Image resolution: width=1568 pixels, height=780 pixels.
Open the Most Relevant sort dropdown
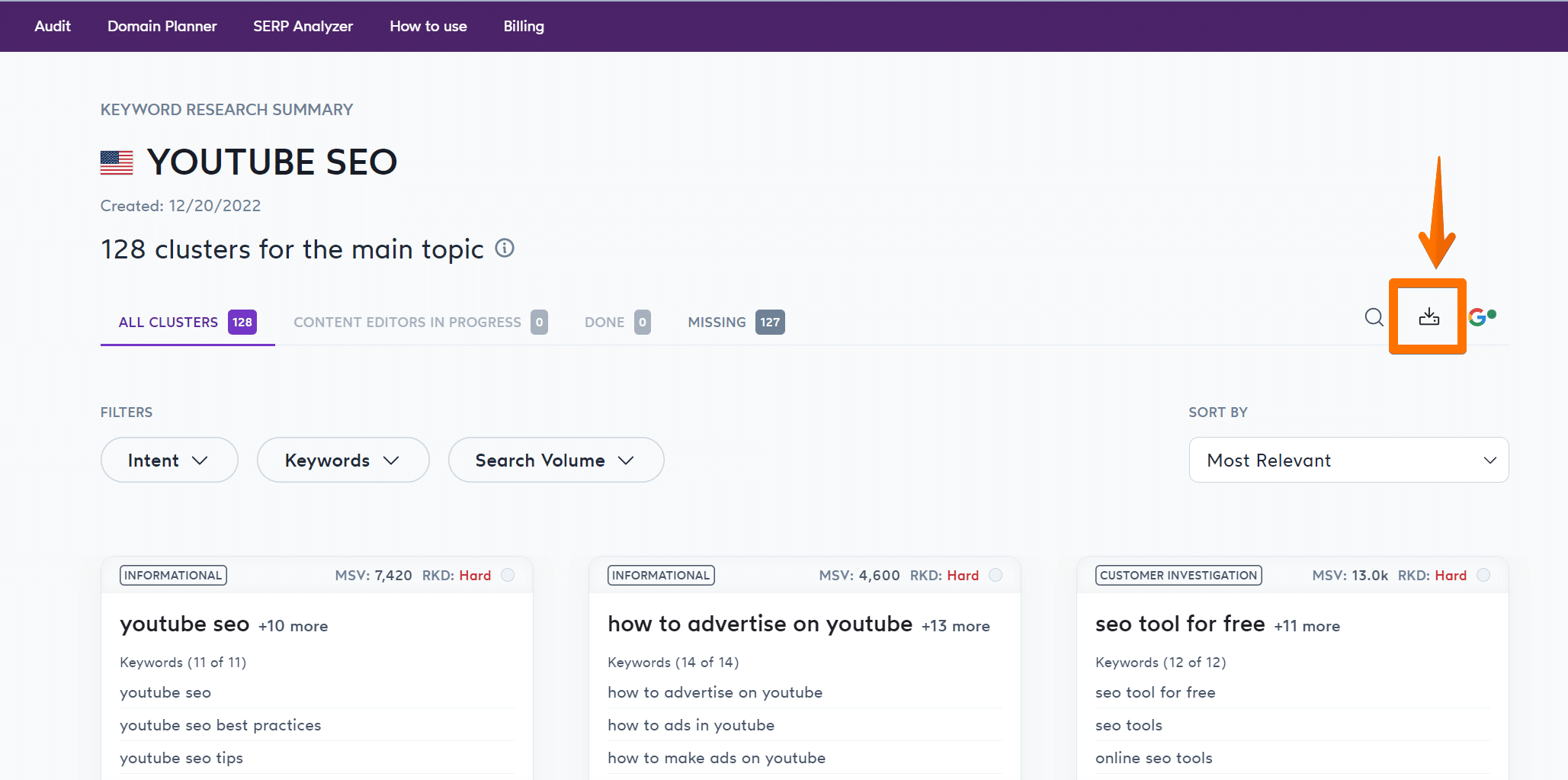point(1348,460)
